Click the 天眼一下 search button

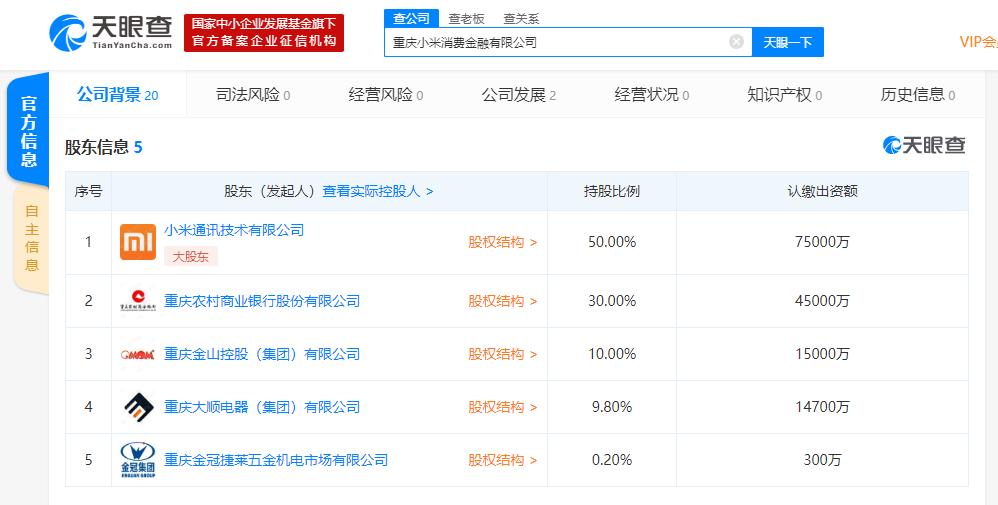tap(787, 42)
